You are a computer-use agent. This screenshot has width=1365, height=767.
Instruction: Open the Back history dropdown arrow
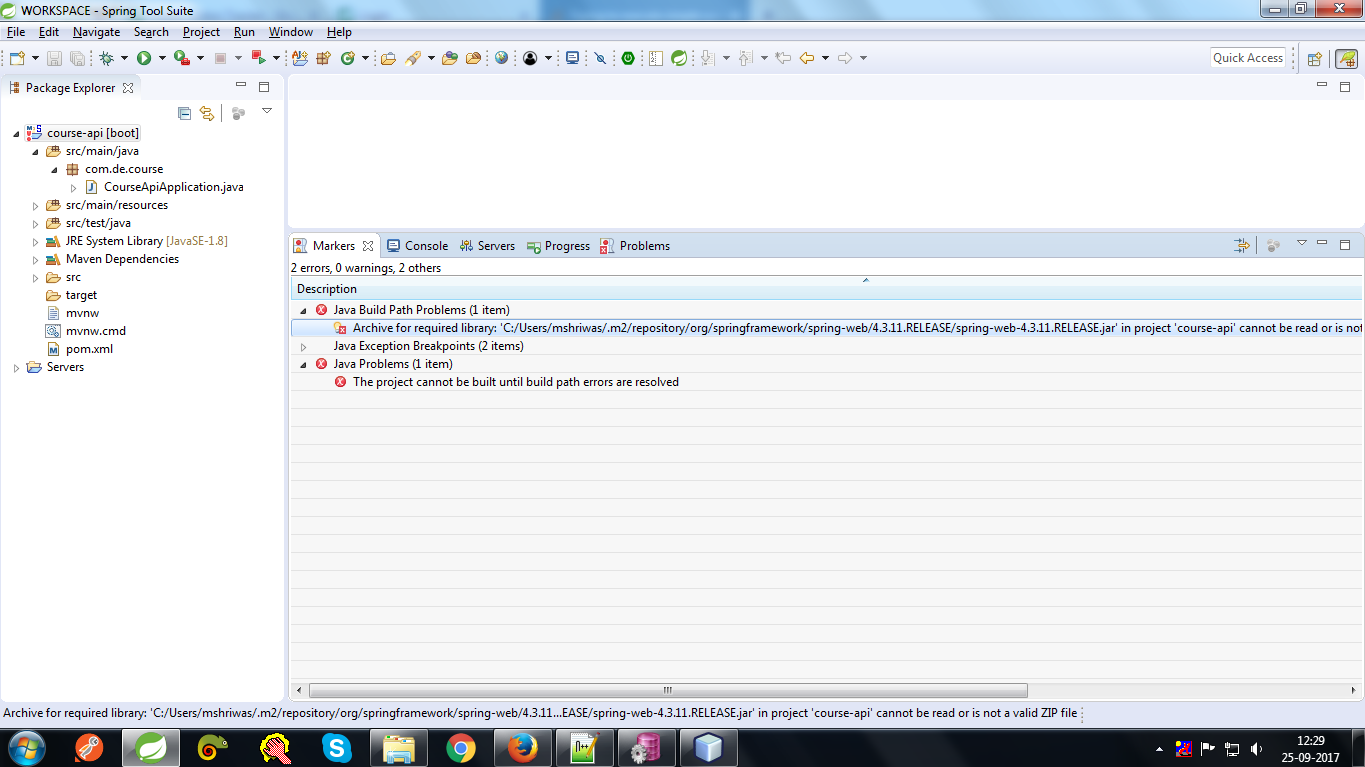(825, 58)
